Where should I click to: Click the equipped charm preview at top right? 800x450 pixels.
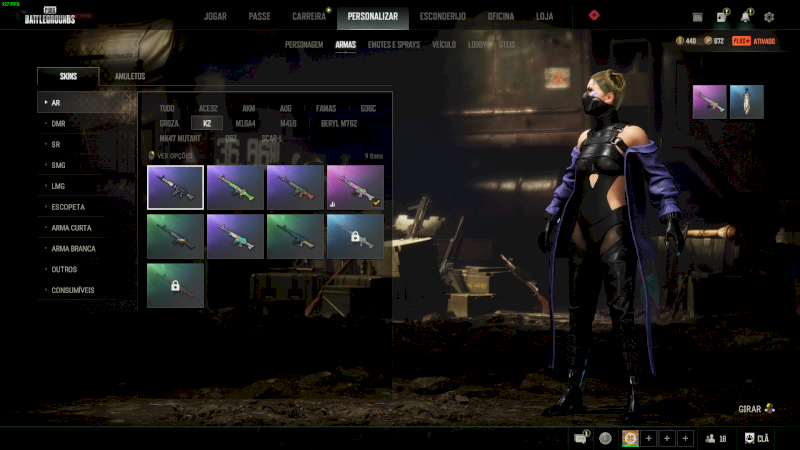pyautogui.click(x=746, y=102)
